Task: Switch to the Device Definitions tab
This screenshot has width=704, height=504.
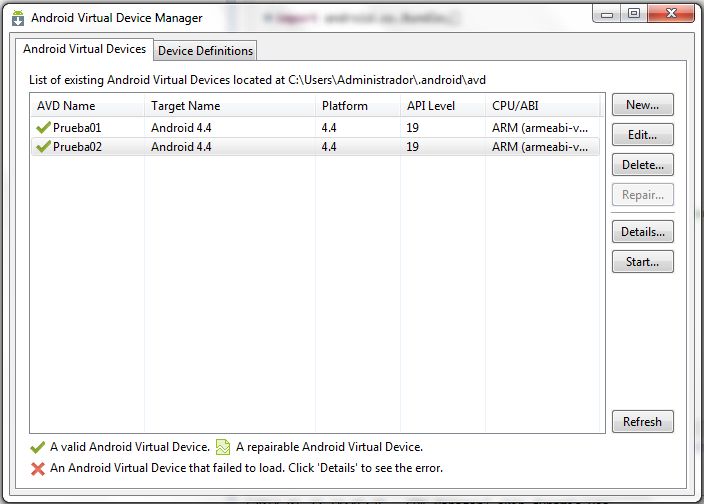Action: tap(206, 51)
